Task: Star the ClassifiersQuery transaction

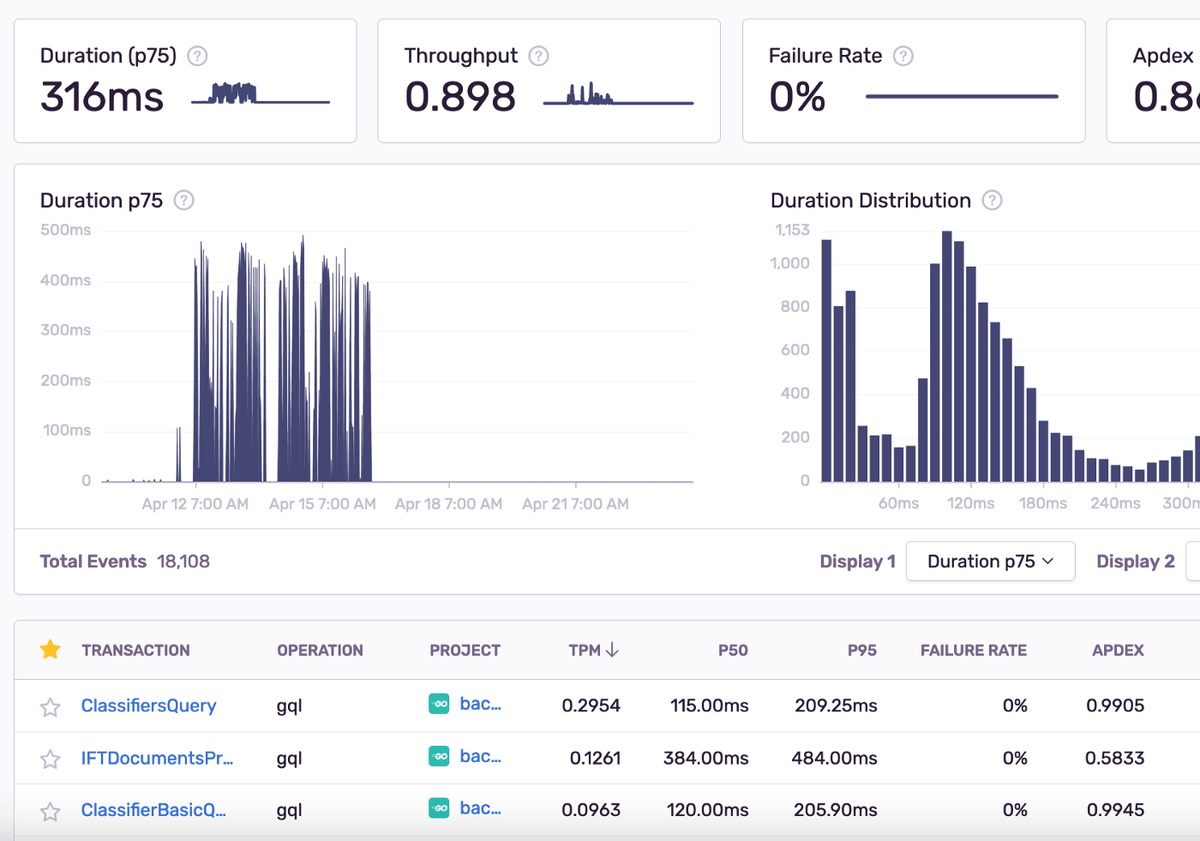Action: (50, 707)
